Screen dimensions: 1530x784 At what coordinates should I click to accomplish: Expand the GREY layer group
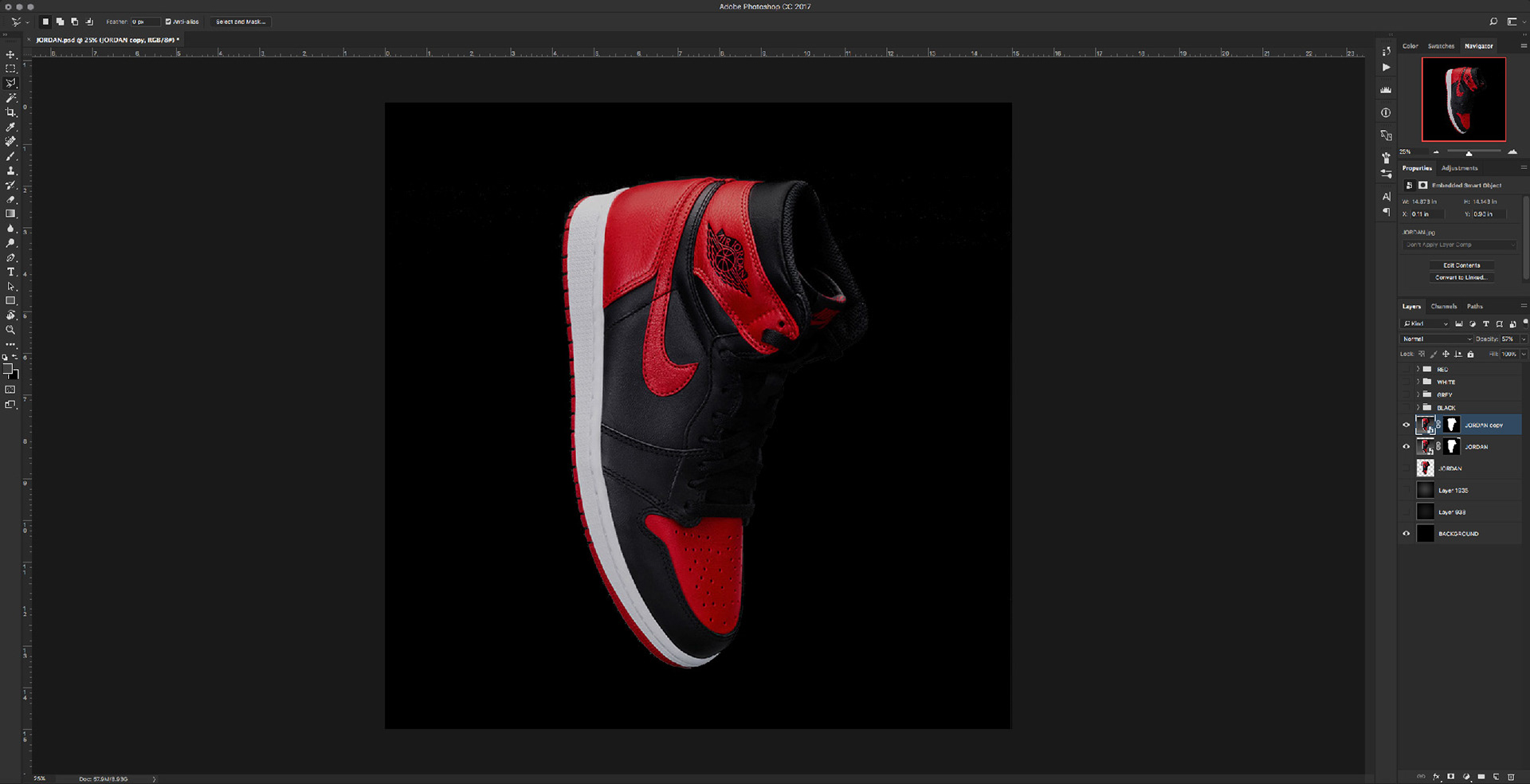point(1418,394)
